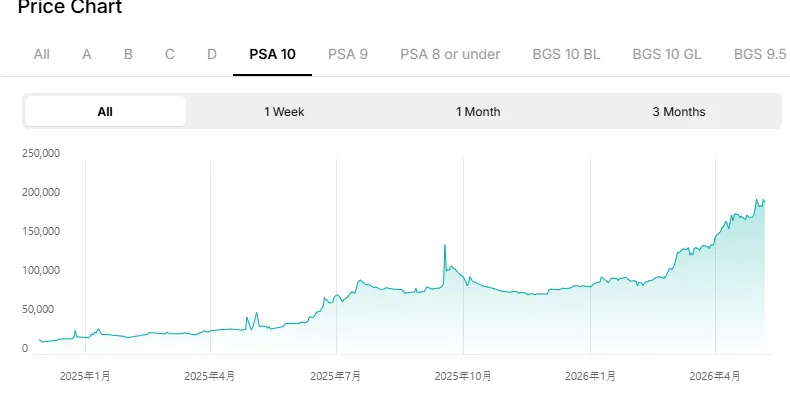Switch to PSA 9 prices
The image size is (790, 405).
348,54
